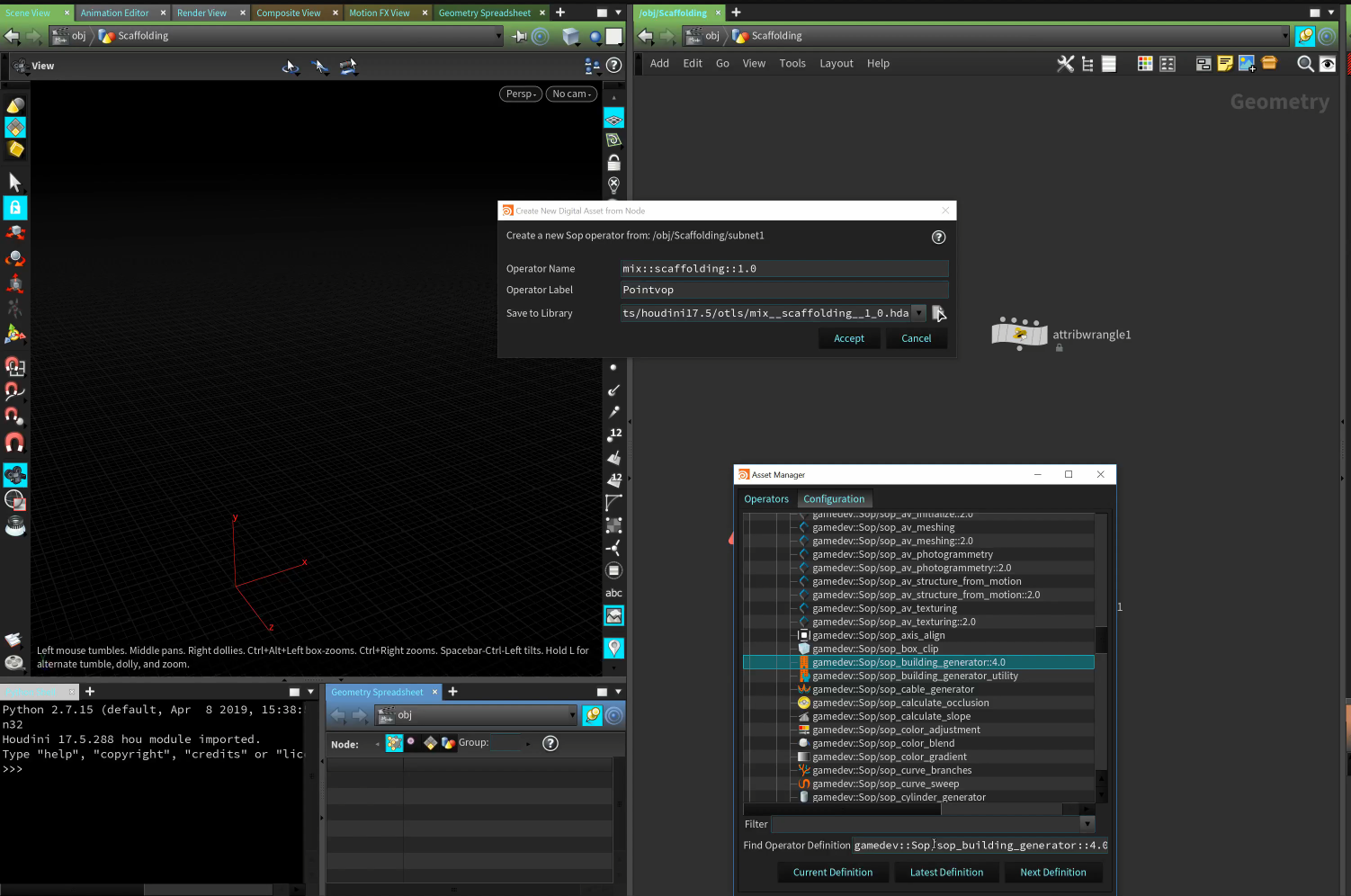The height and width of the screenshot is (896, 1351).
Task: Open the Tools menu
Action: click(x=792, y=63)
